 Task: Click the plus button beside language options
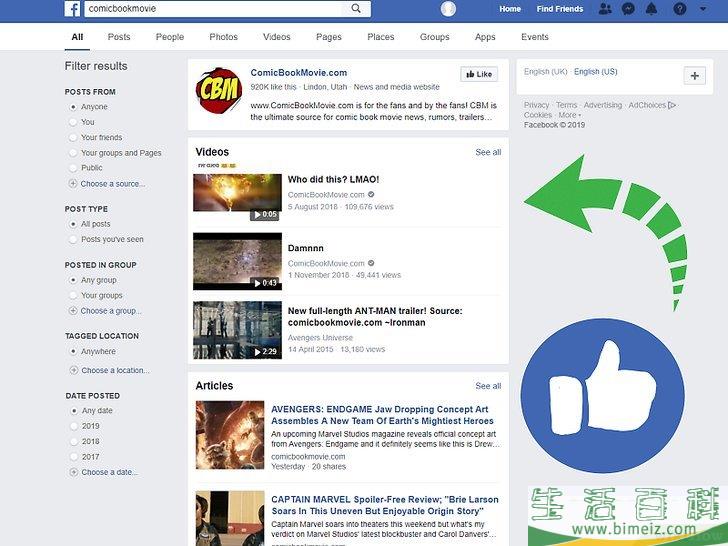[695, 76]
